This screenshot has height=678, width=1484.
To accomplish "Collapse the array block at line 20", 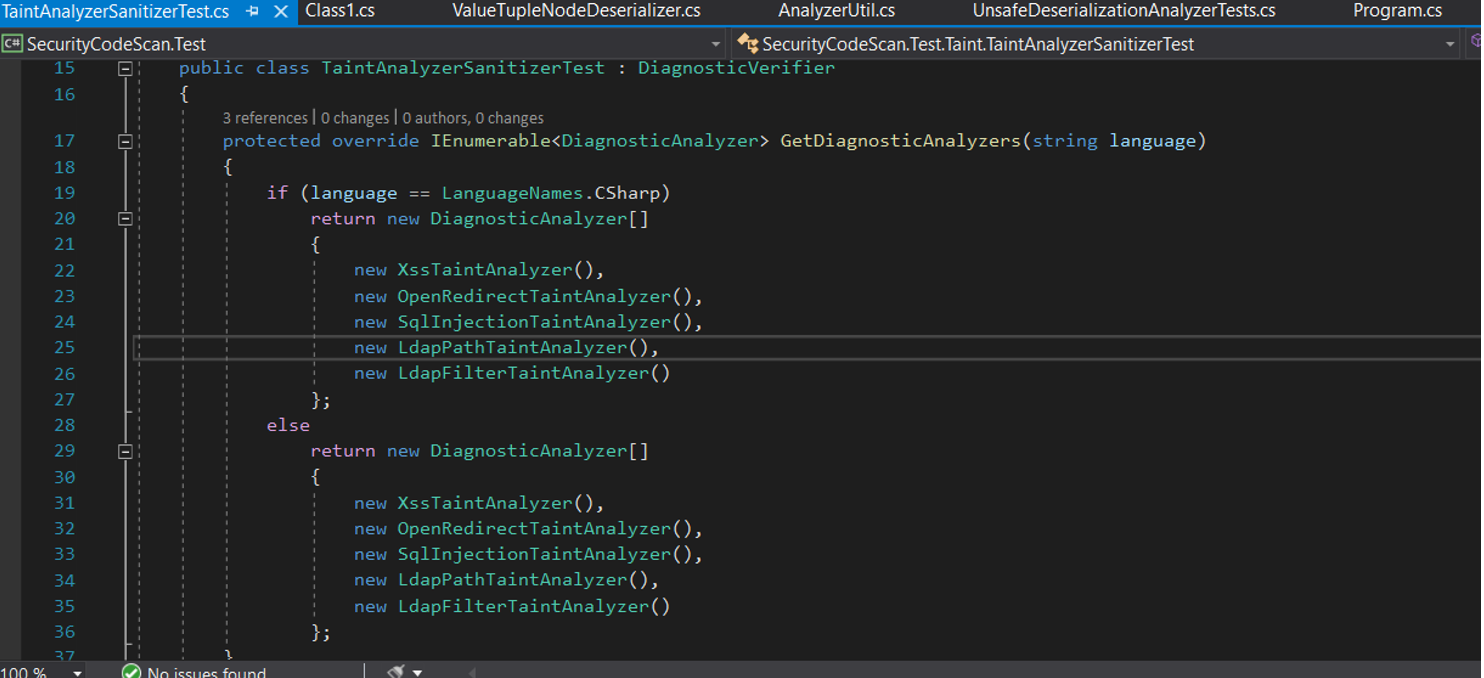I will coord(125,218).
